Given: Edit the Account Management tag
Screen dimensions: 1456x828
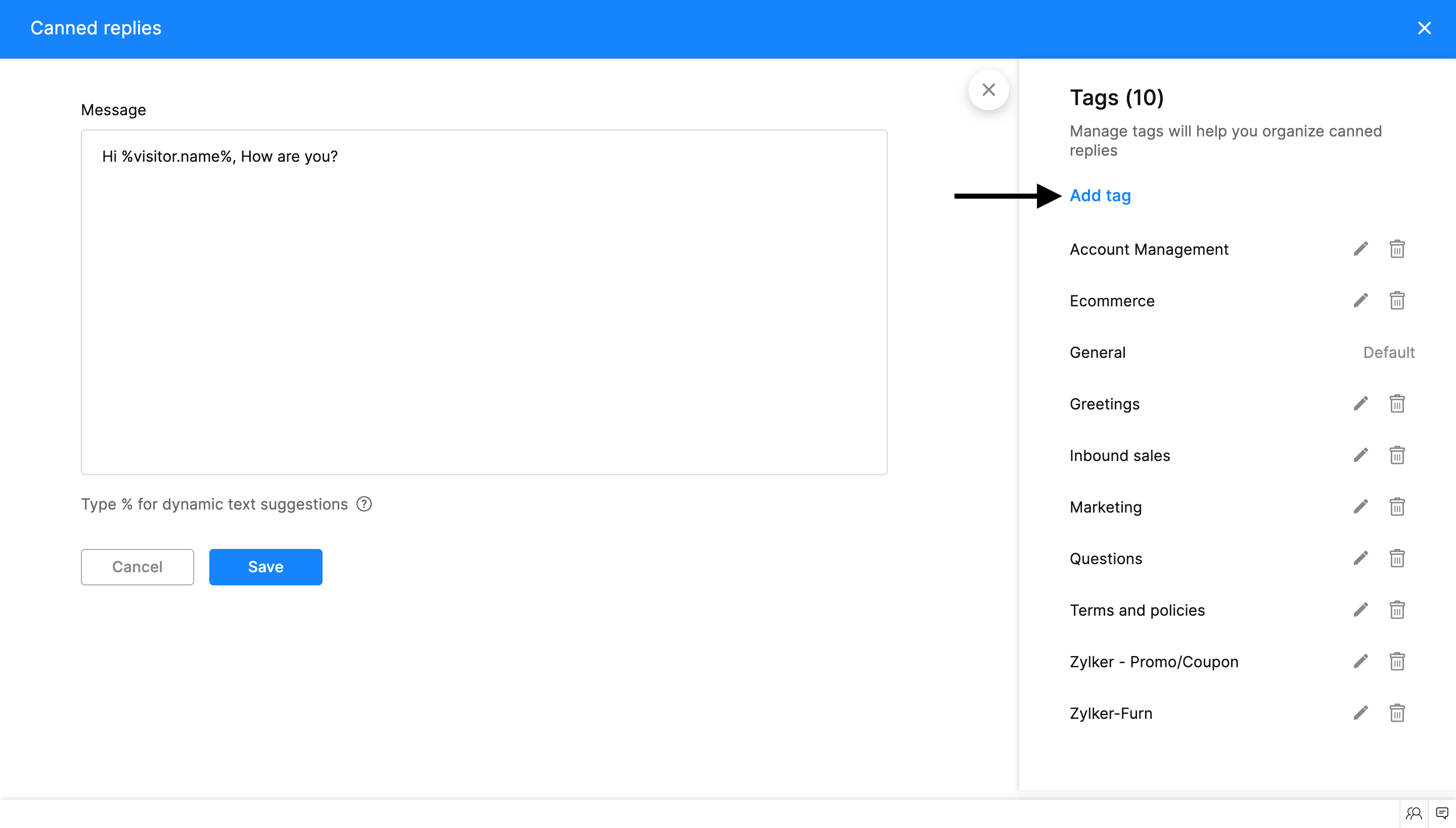Looking at the screenshot, I should tap(1360, 249).
